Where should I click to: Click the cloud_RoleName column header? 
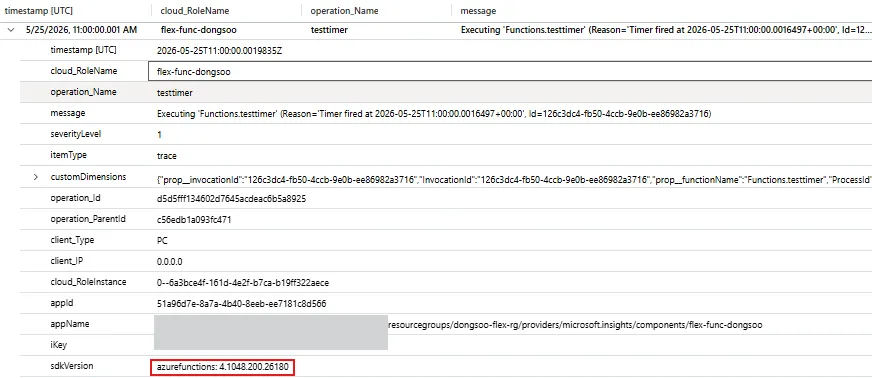[195, 11]
